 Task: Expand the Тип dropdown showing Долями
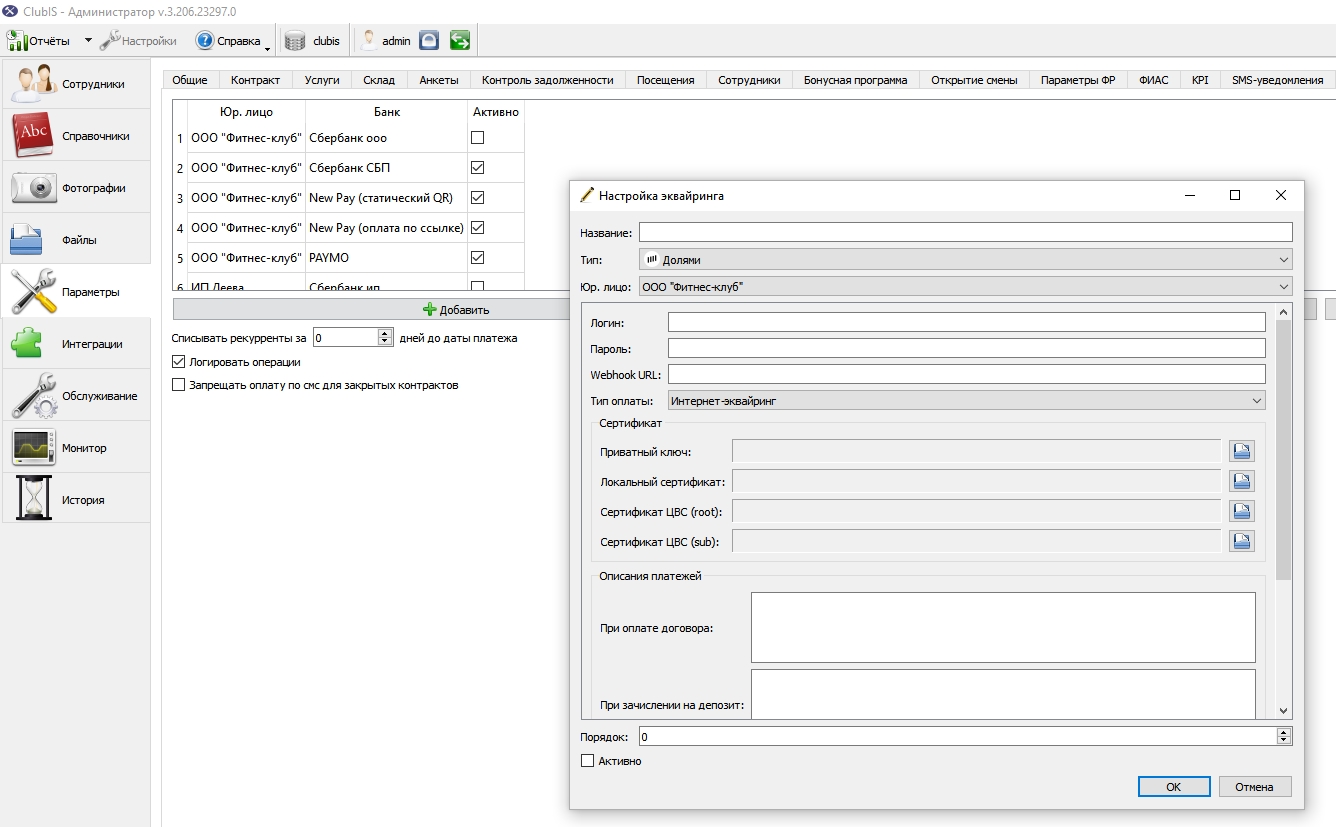pos(966,260)
